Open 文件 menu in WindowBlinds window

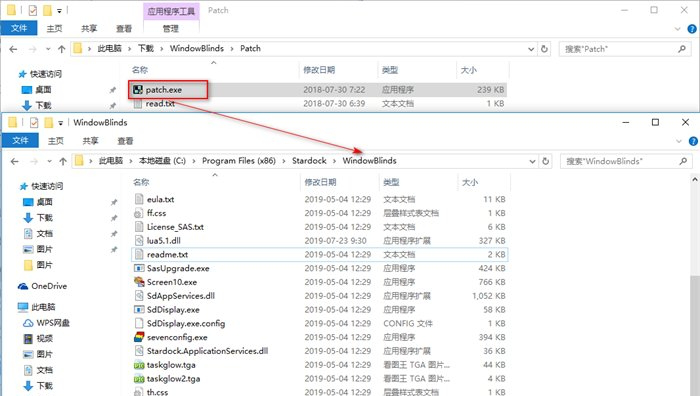pos(20,141)
